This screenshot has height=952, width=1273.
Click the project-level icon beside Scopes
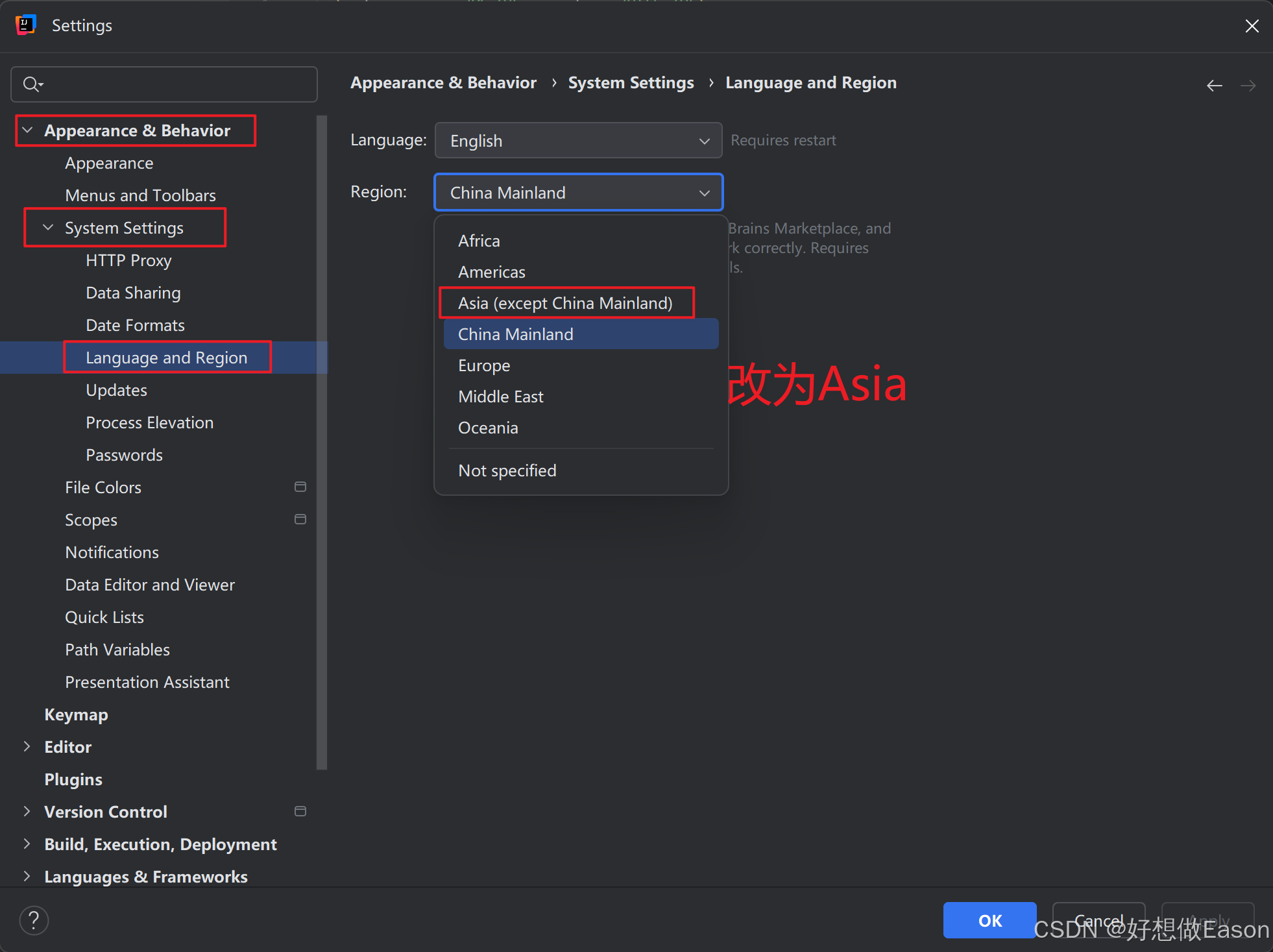[300, 519]
